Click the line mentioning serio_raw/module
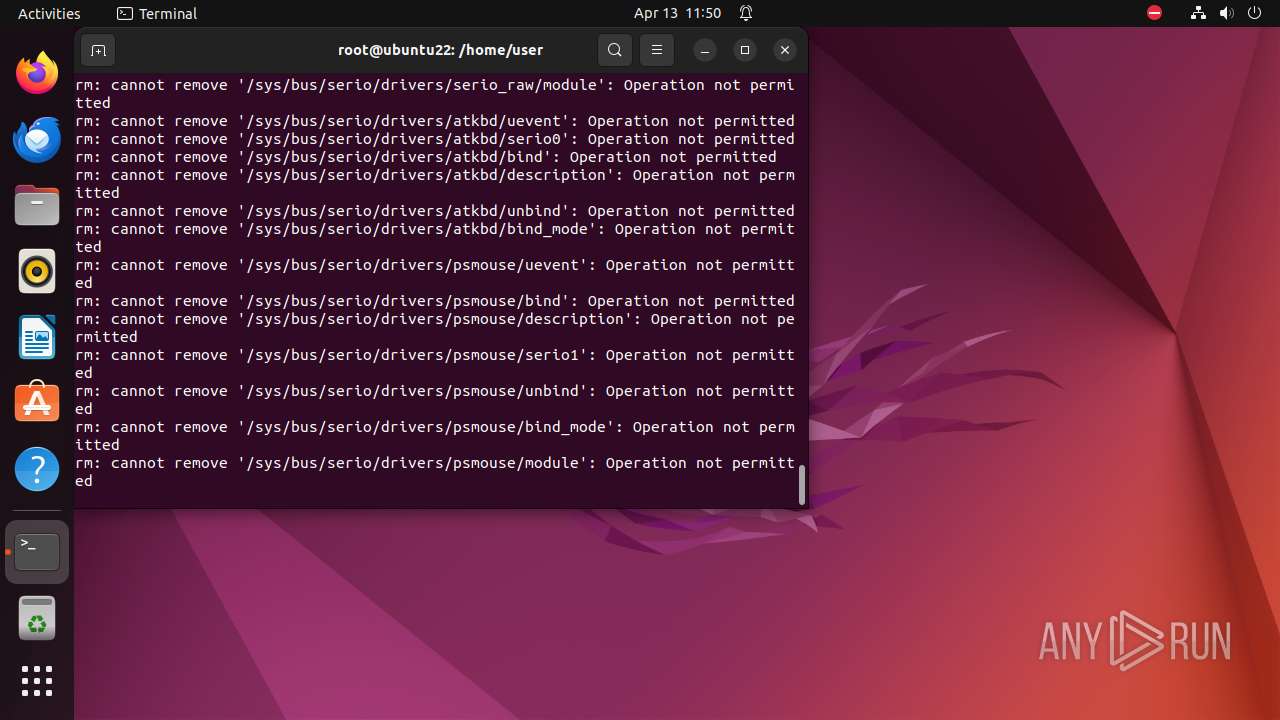The width and height of the screenshot is (1280, 720). tap(435, 94)
